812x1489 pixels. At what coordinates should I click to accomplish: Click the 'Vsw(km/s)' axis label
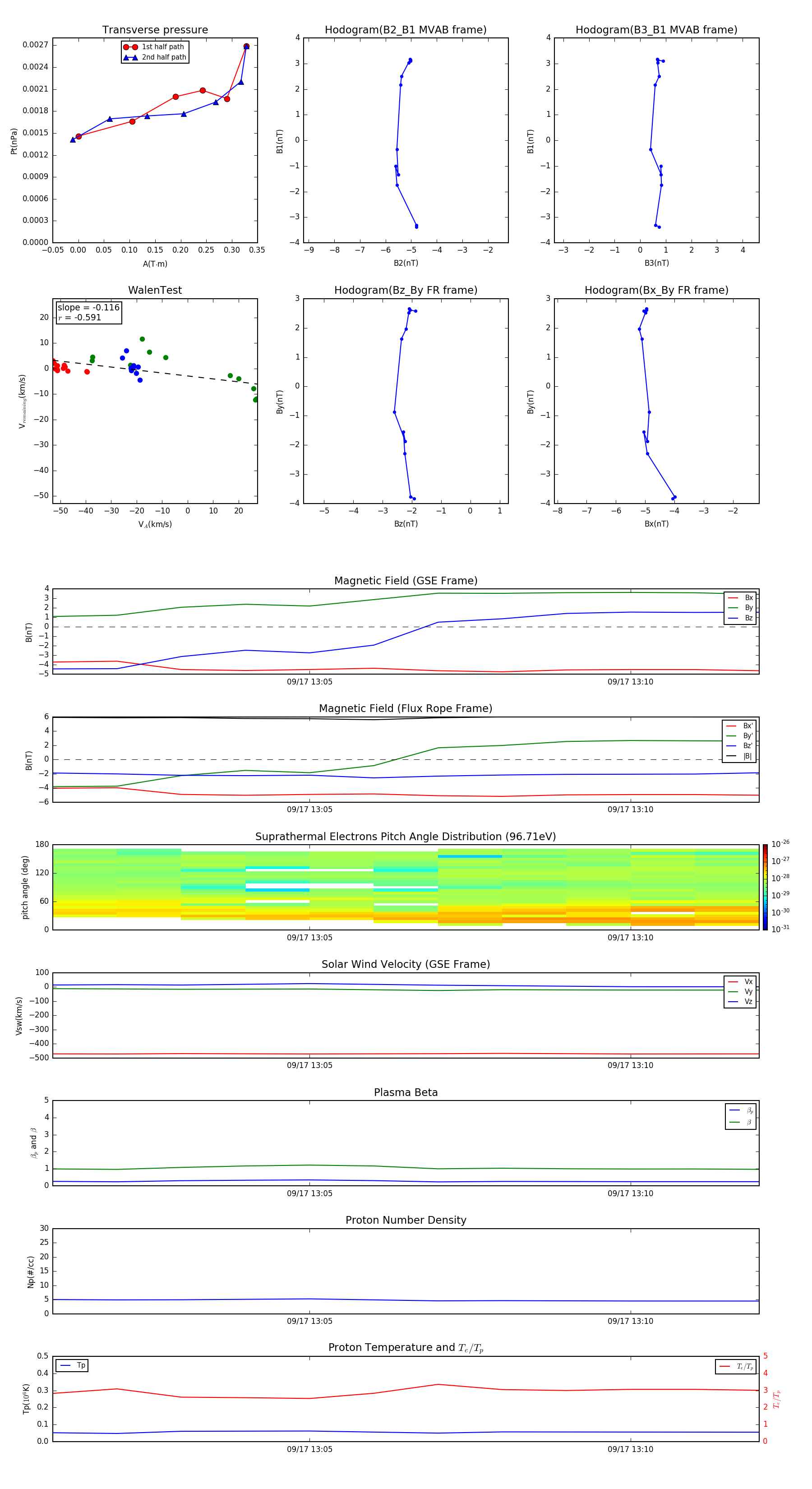tap(19, 1016)
